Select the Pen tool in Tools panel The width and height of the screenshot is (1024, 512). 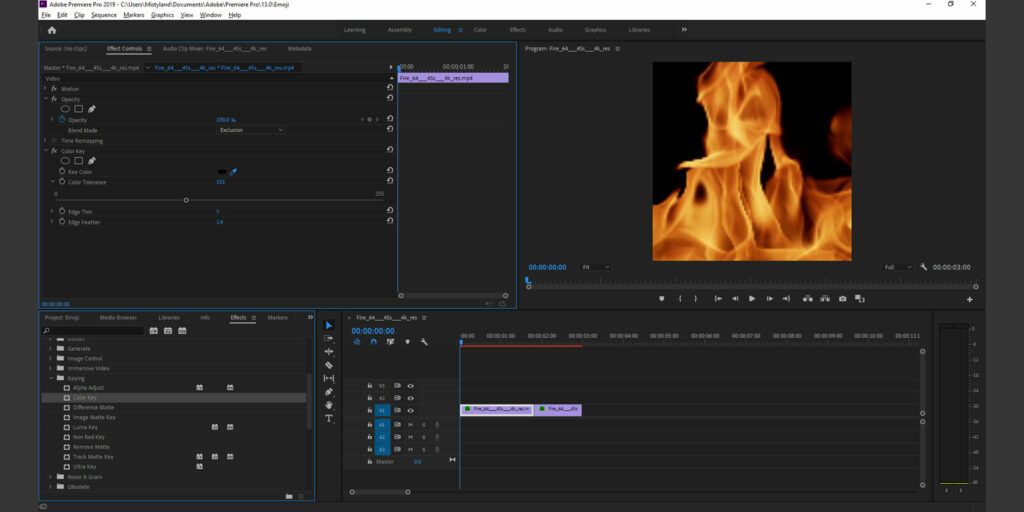pos(329,392)
